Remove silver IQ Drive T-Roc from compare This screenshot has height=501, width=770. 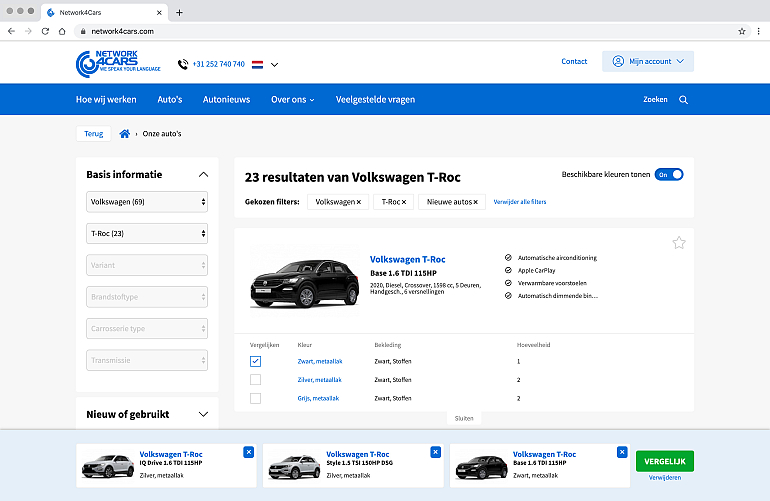pyautogui.click(x=248, y=452)
